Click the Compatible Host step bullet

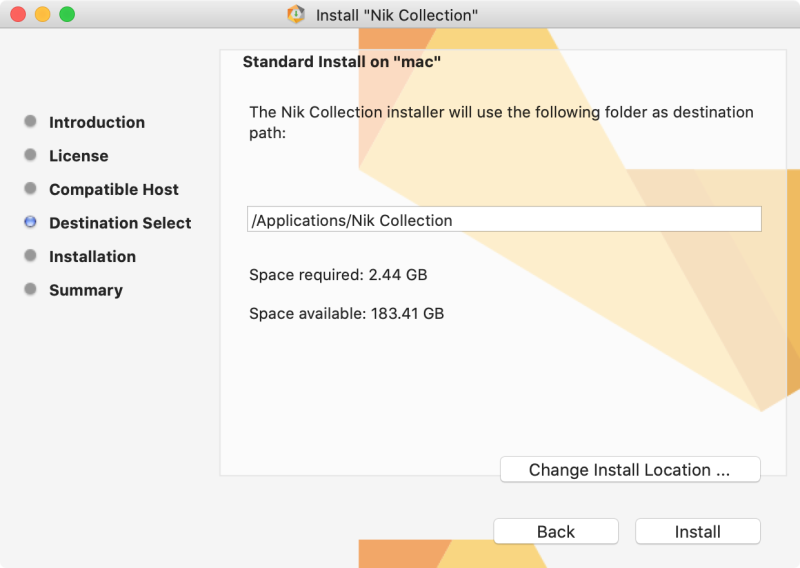click(x=30, y=189)
